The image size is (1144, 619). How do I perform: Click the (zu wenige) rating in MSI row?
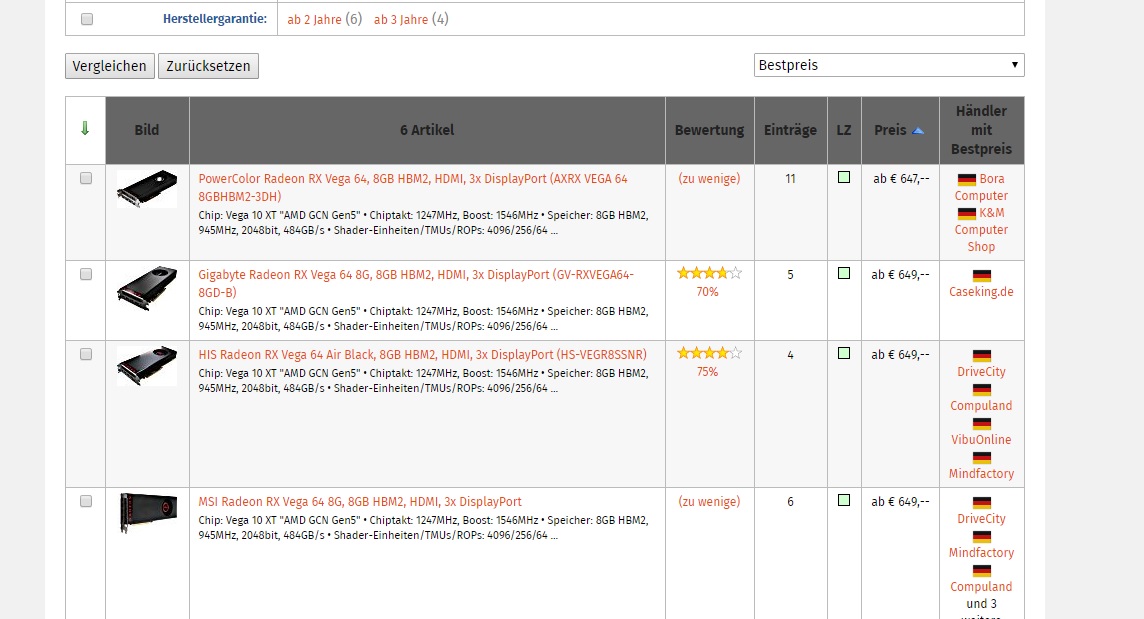[709, 501]
